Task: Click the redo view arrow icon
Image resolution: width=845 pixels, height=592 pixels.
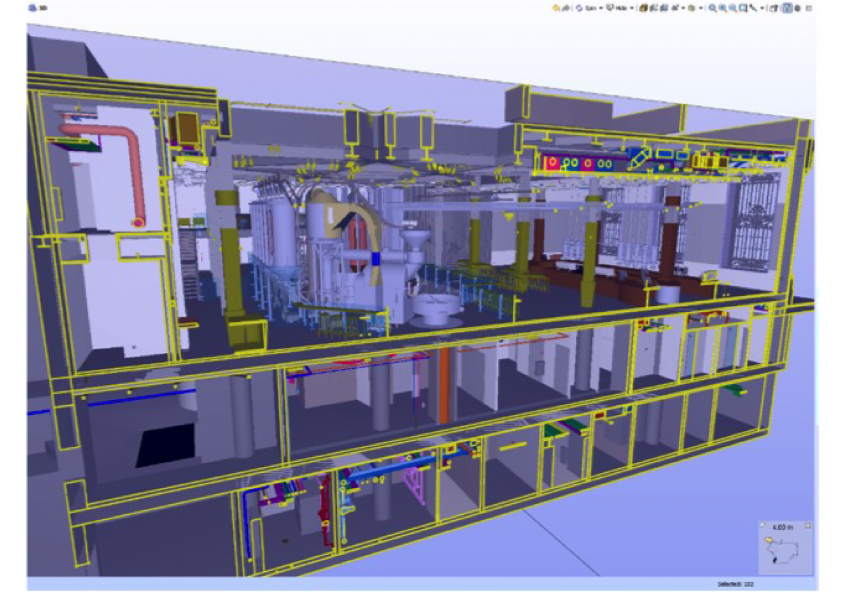Action: click(566, 8)
